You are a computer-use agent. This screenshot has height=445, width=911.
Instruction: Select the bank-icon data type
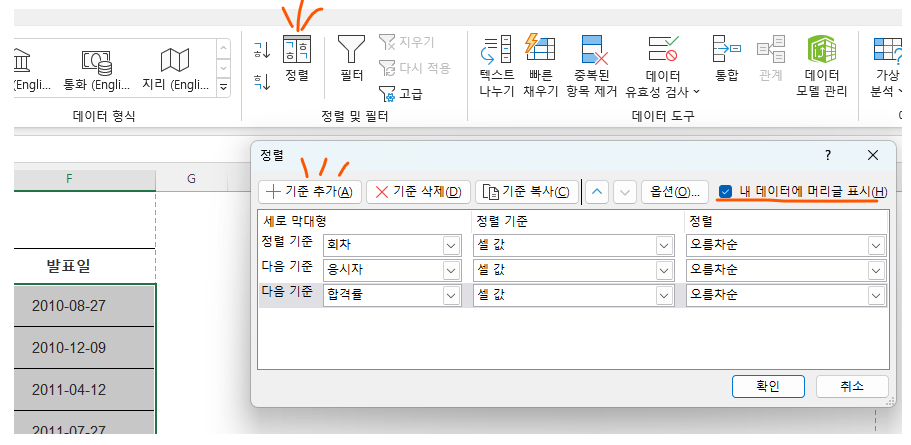(31, 70)
